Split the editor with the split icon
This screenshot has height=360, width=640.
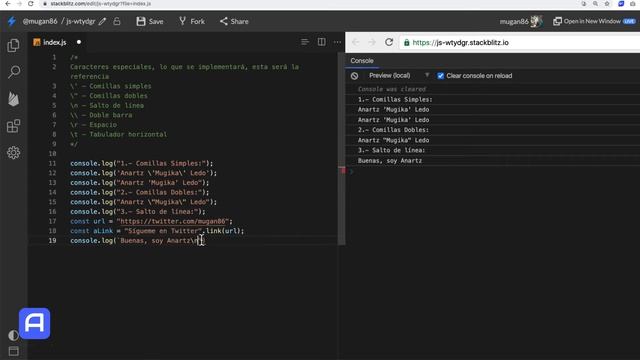(322, 42)
